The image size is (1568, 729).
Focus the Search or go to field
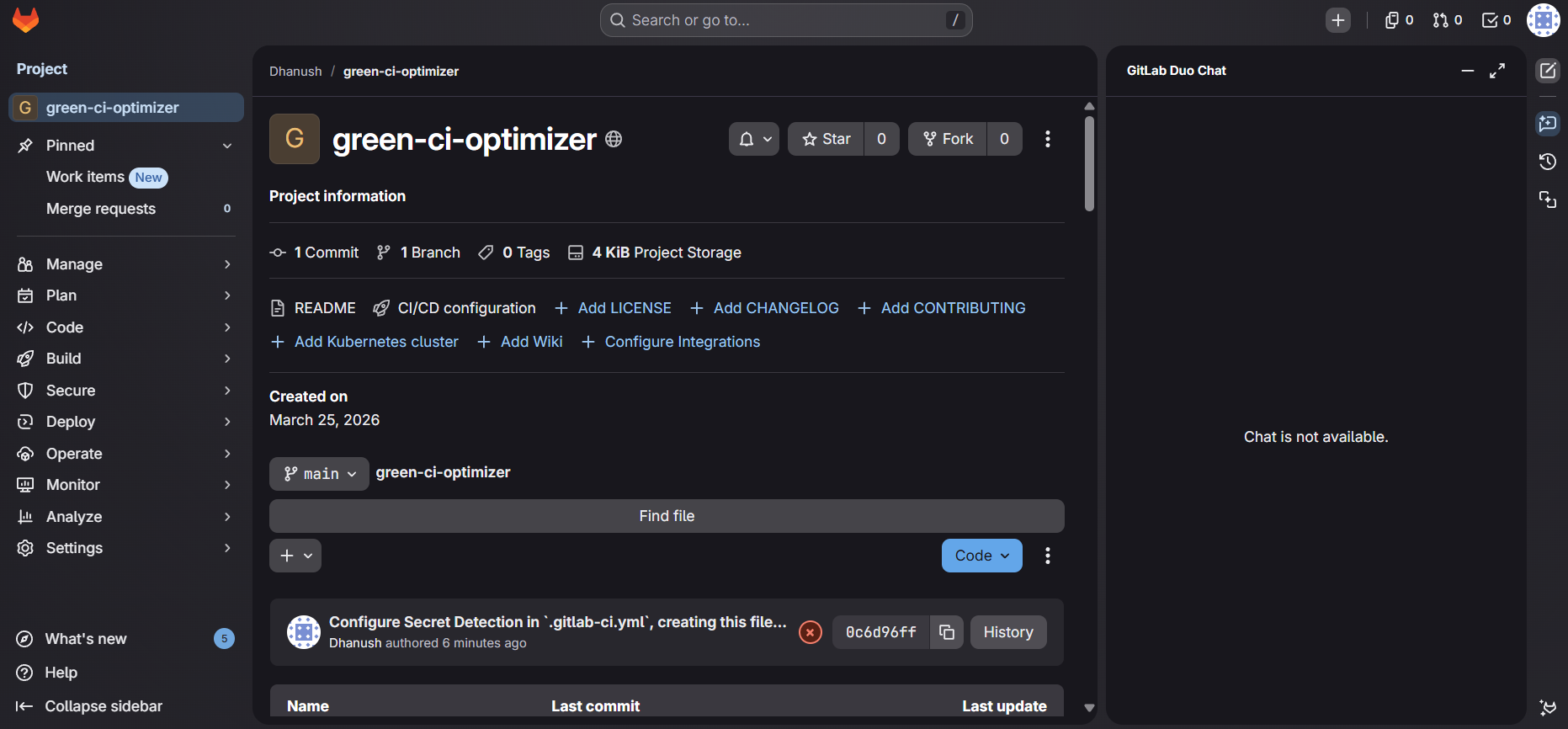786,20
